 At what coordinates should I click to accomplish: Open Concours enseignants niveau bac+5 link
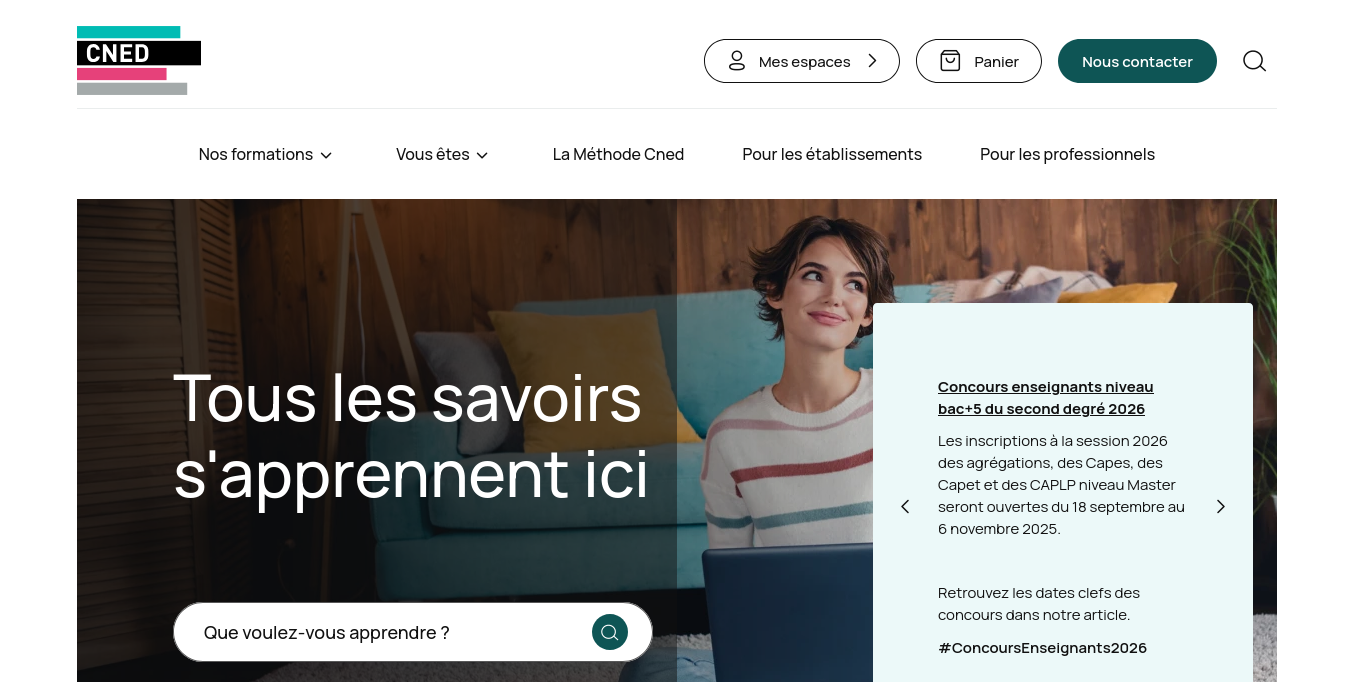coord(1046,398)
